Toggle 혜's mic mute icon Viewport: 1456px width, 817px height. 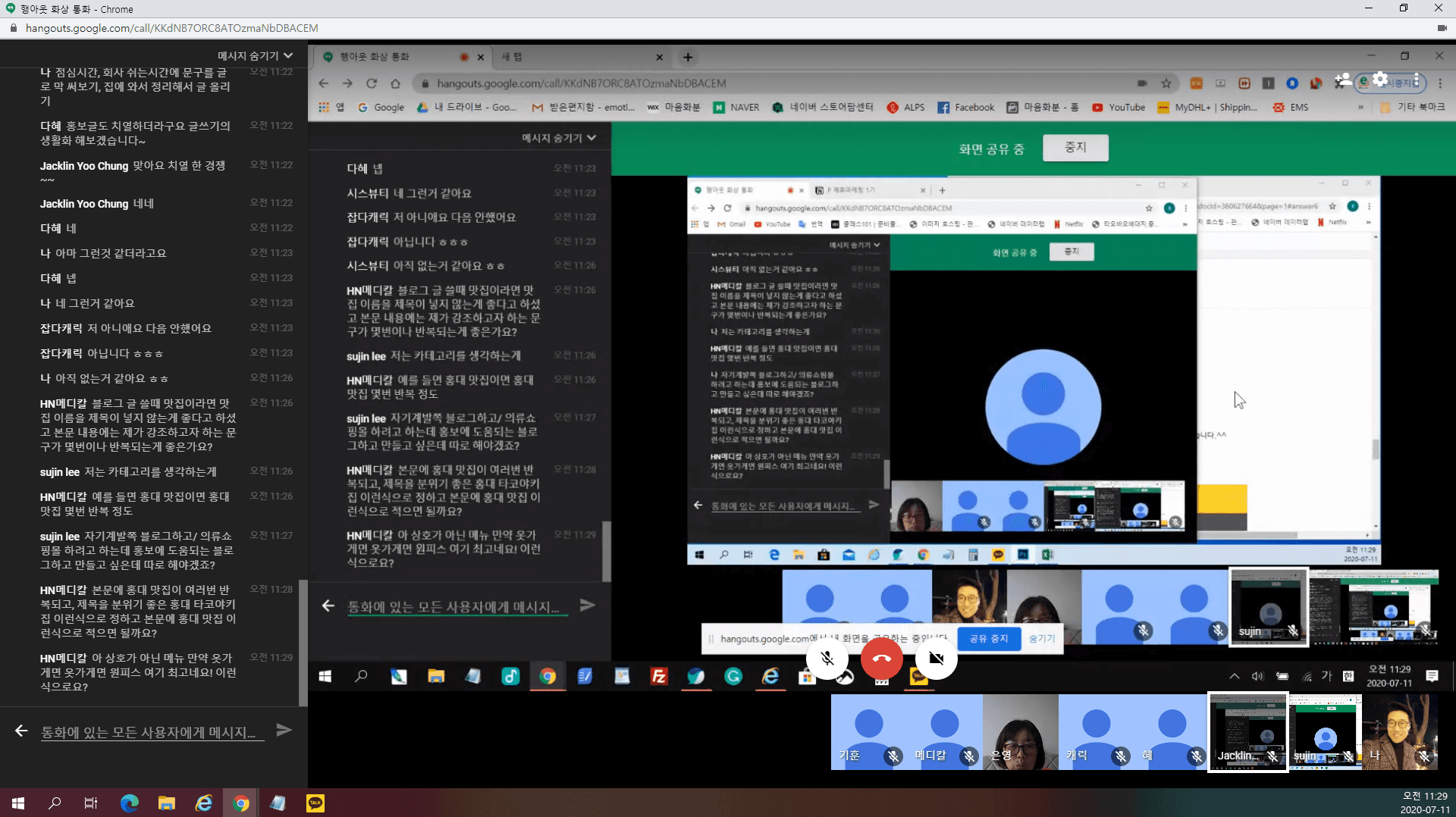click(x=1197, y=756)
